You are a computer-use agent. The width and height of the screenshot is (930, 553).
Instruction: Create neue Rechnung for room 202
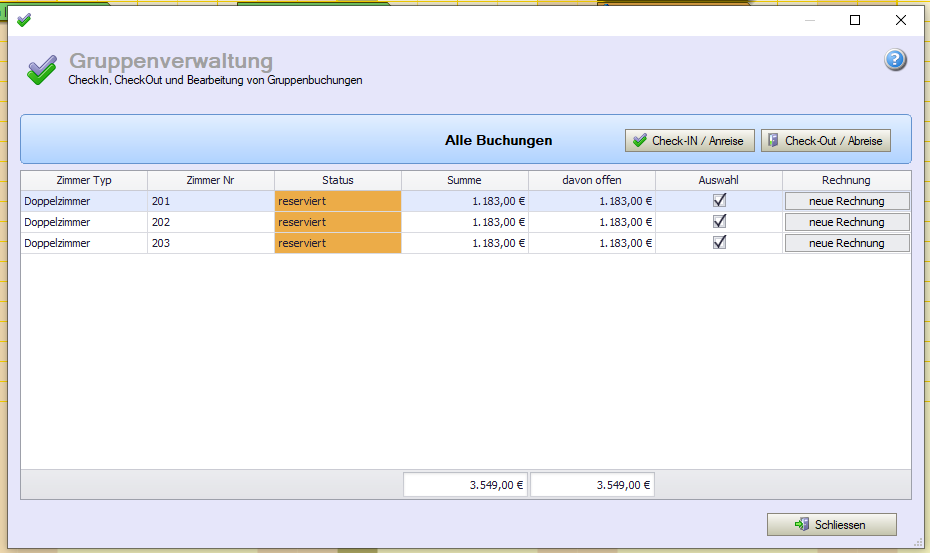click(x=846, y=222)
